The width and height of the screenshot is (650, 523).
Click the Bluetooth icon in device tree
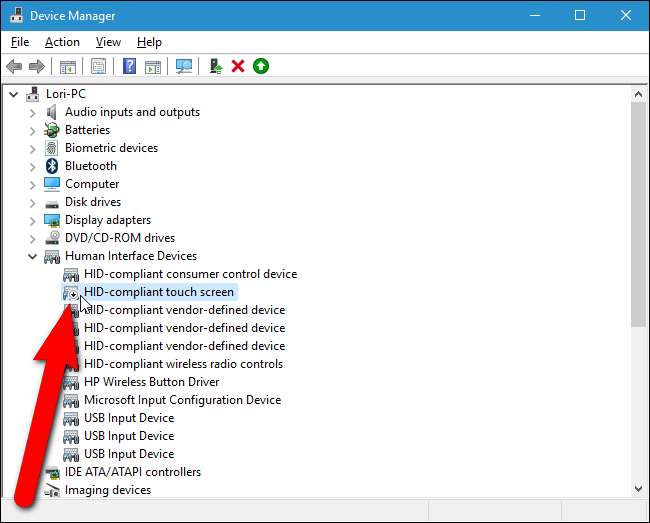[x=52, y=166]
